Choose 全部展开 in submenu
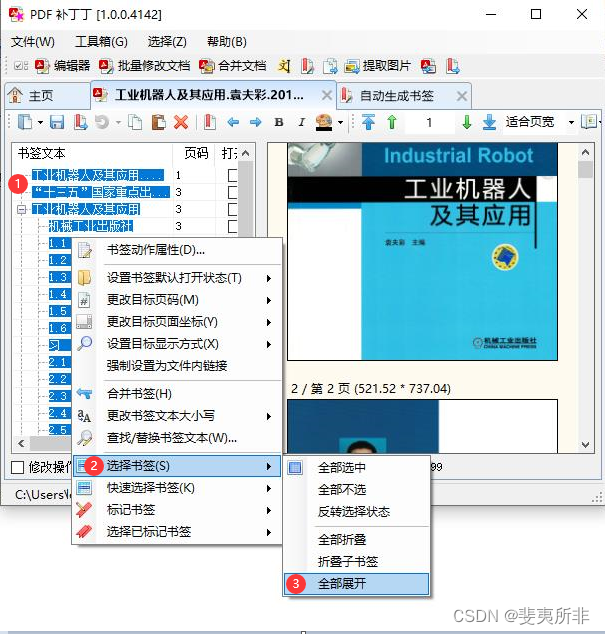This screenshot has width=605, height=634. tap(356, 584)
